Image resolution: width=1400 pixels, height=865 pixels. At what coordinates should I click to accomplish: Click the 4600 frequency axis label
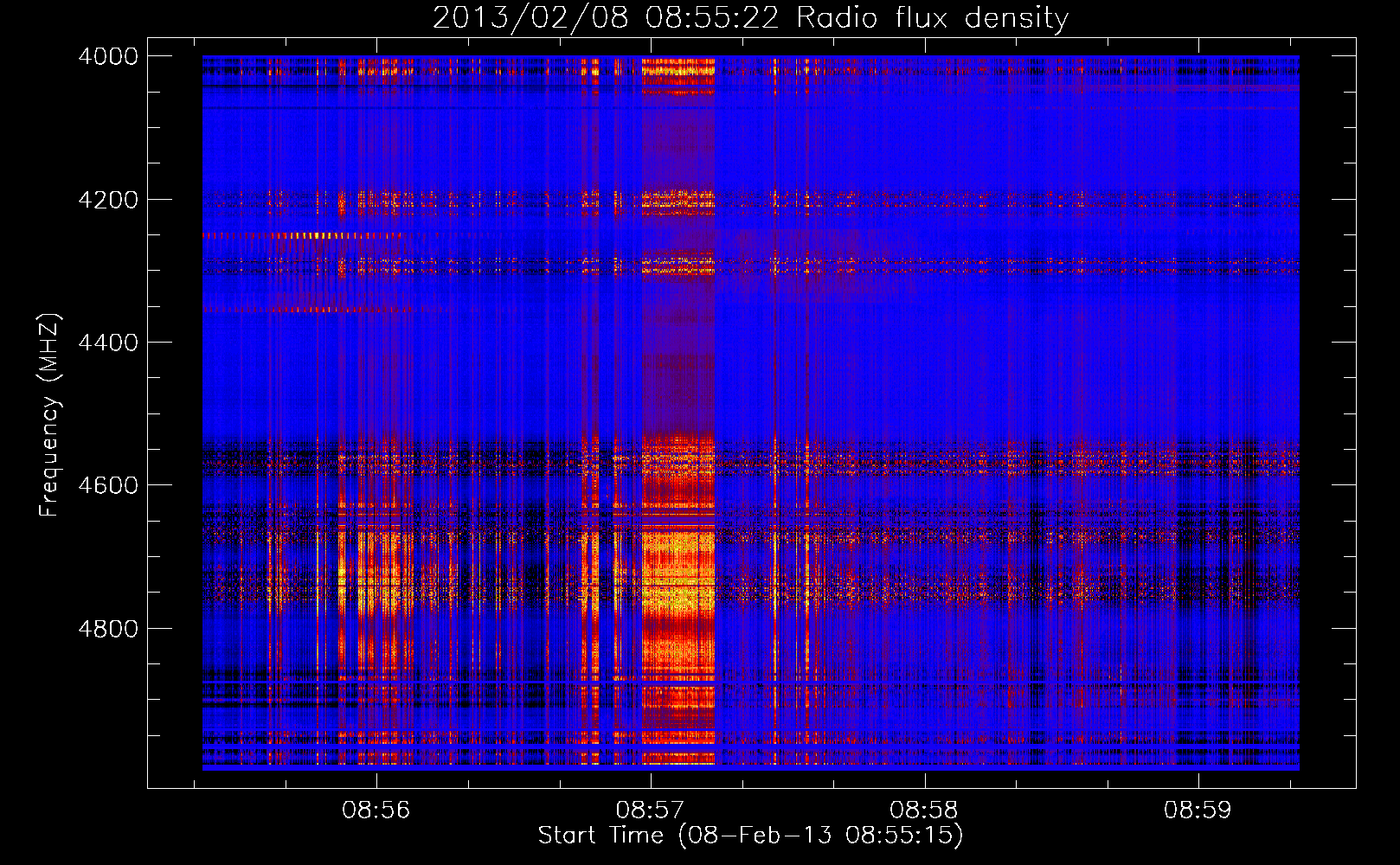pos(108,485)
